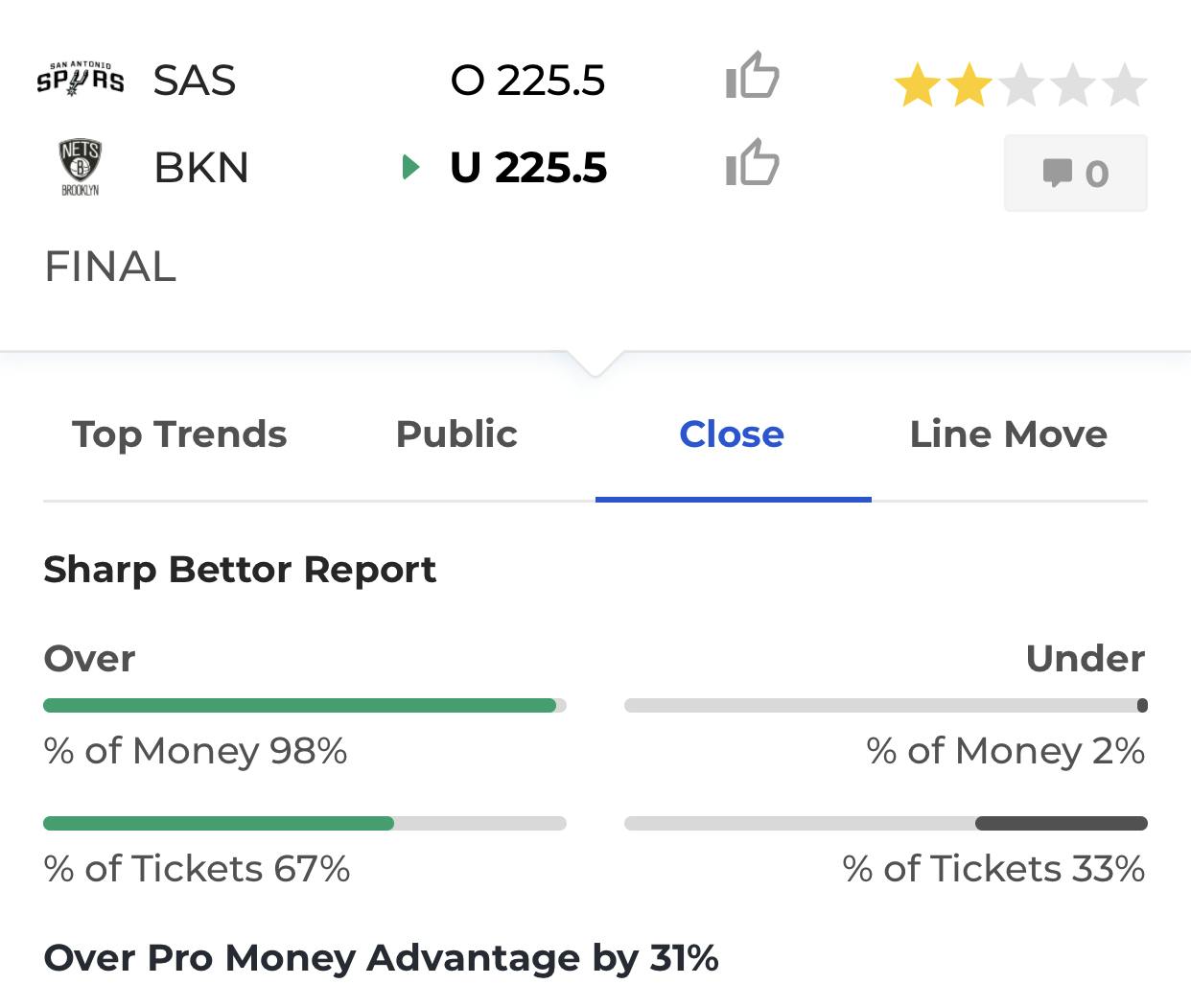1191x1008 pixels.
Task: Set rating to the fifth star
Action: click(x=1124, y=85)
